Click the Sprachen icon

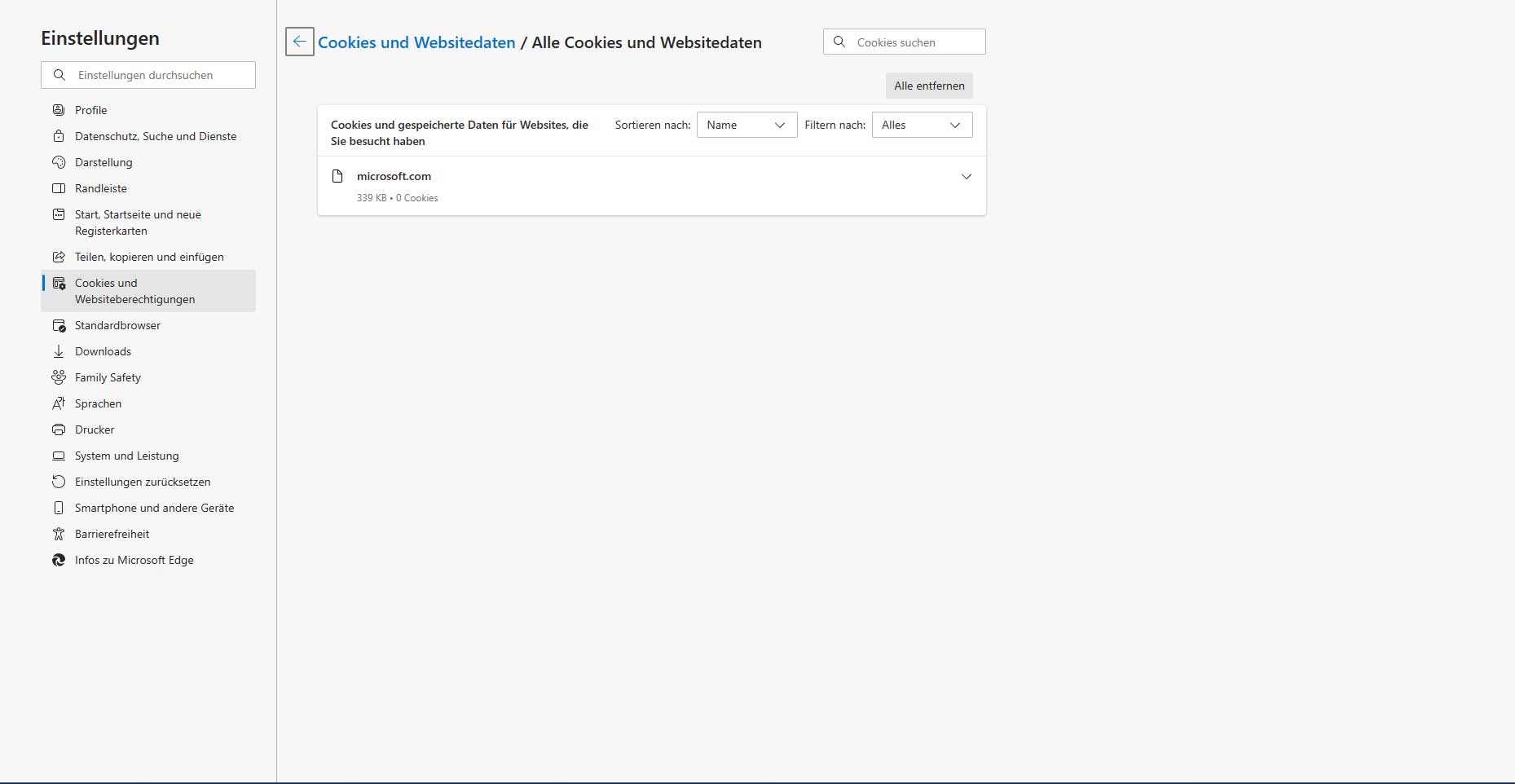coord(59,403)
